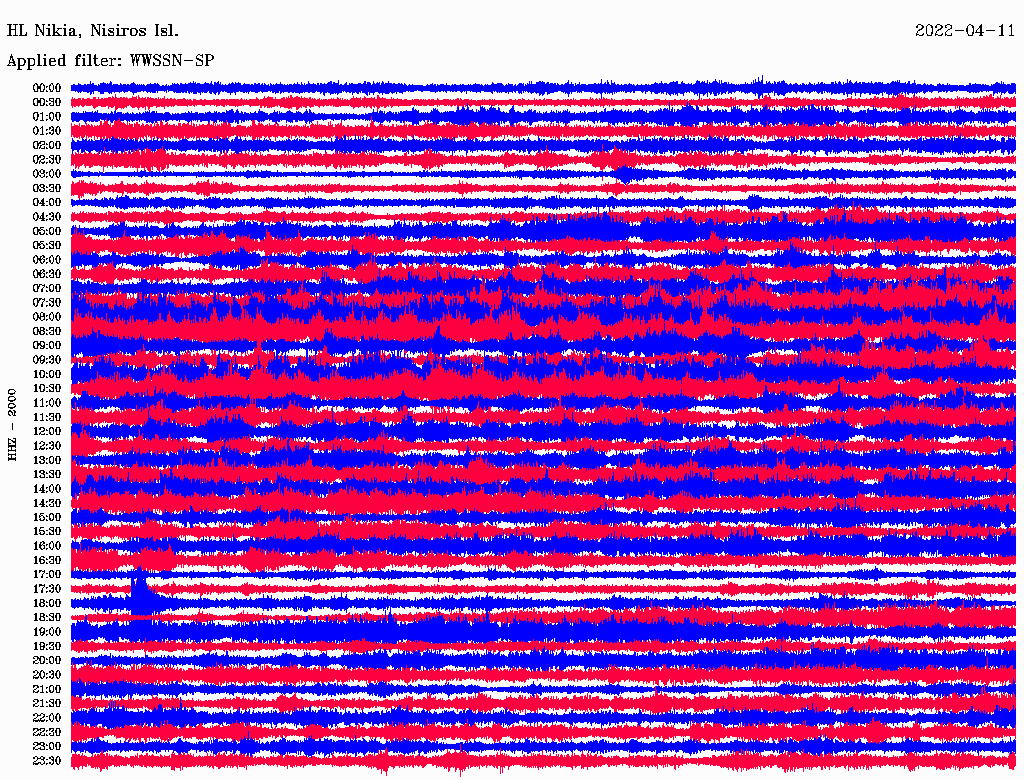Click the large blue event spike near 17:30
The width and height of the screenshot is (1024, 780).
[x=139, y=592]
